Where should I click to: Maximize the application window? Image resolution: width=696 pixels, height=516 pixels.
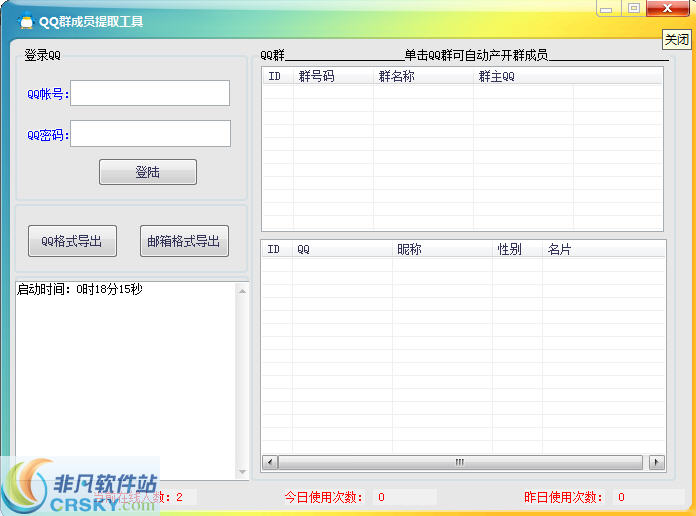[x=634, y=8]
